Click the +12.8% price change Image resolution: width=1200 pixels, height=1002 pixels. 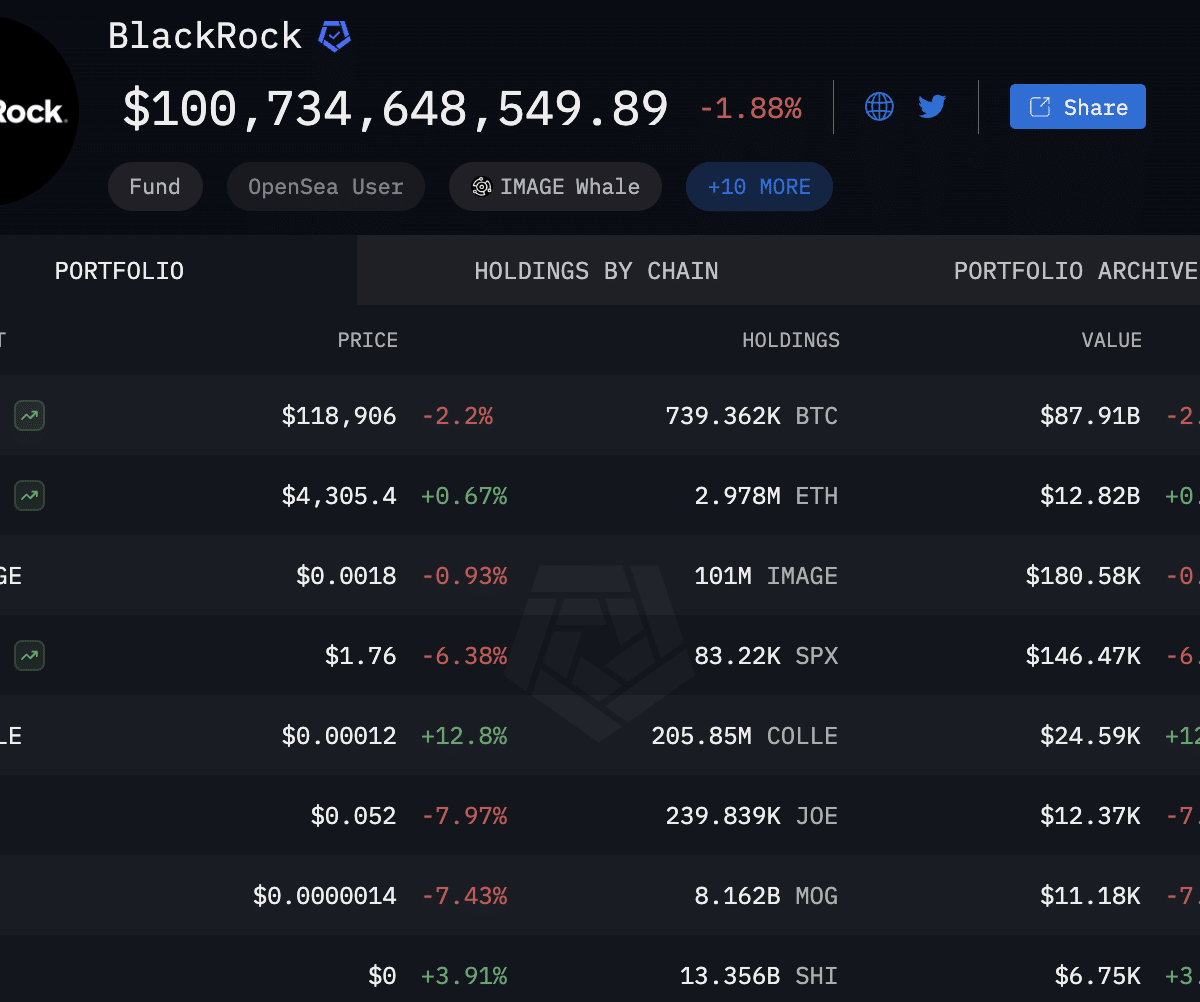464,736
